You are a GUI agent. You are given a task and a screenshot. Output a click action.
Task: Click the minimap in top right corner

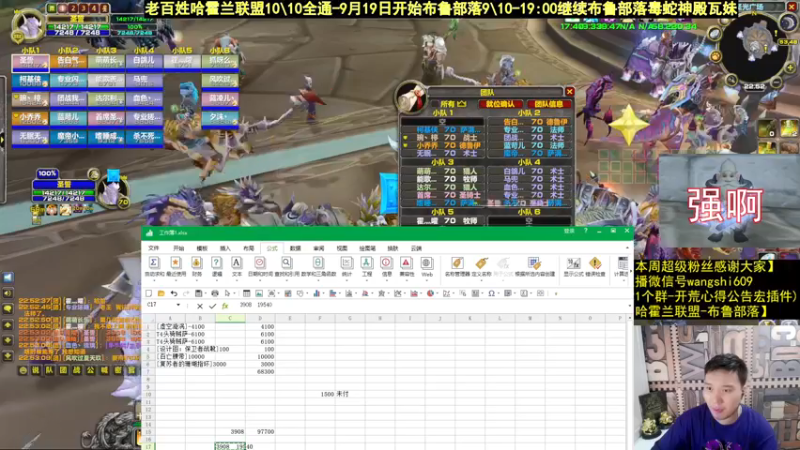(754, 47)
